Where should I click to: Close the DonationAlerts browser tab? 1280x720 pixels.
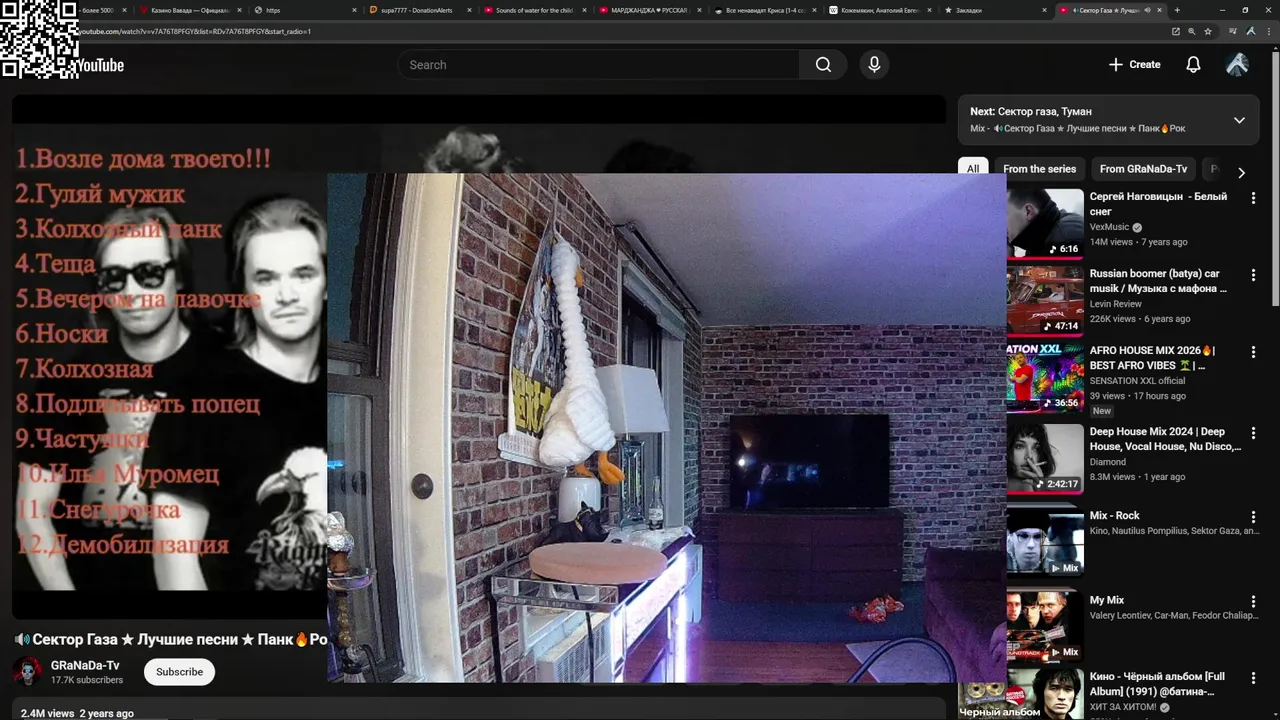pos(469,10)
